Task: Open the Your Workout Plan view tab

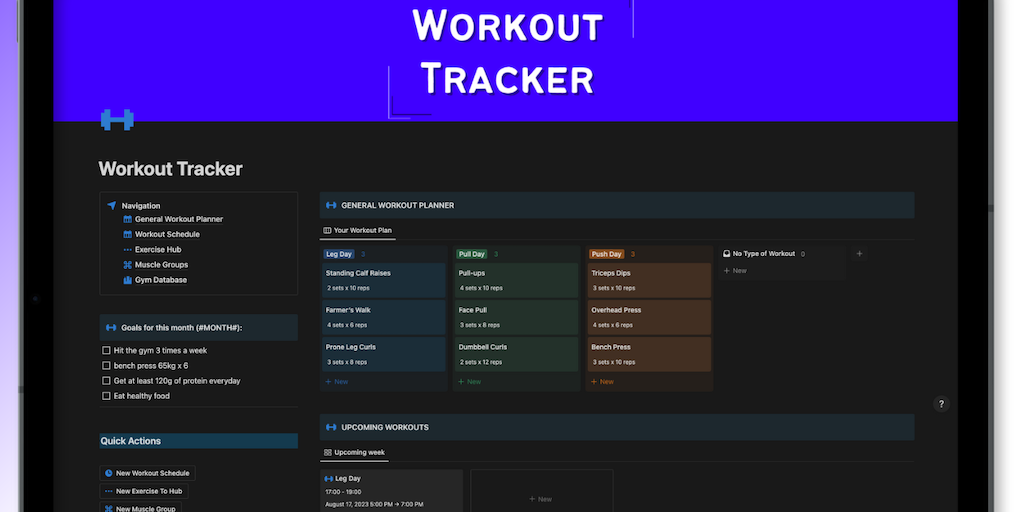Action: (358, 231)
